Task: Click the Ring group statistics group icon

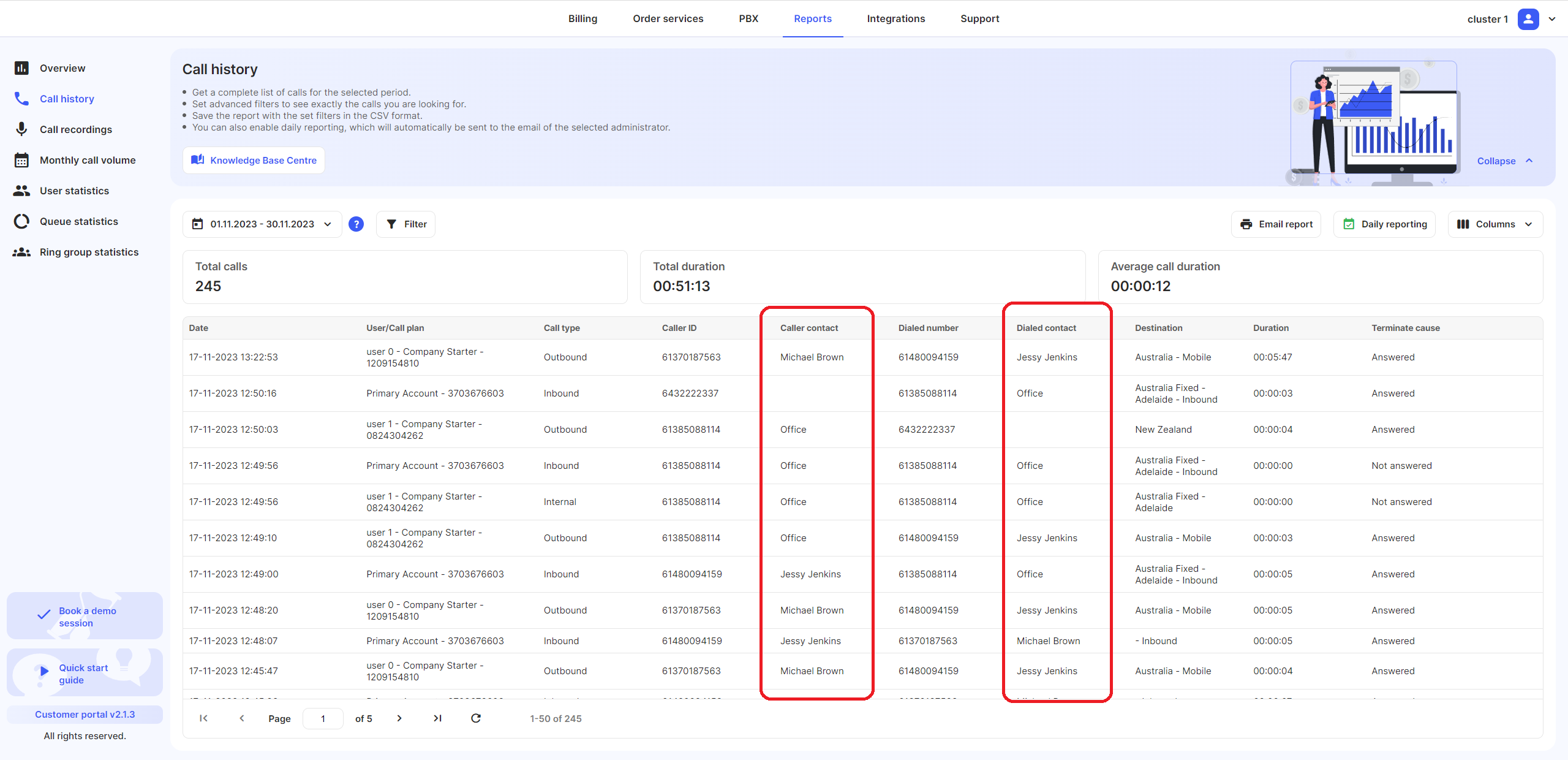Action: click(x=21, y=252)
